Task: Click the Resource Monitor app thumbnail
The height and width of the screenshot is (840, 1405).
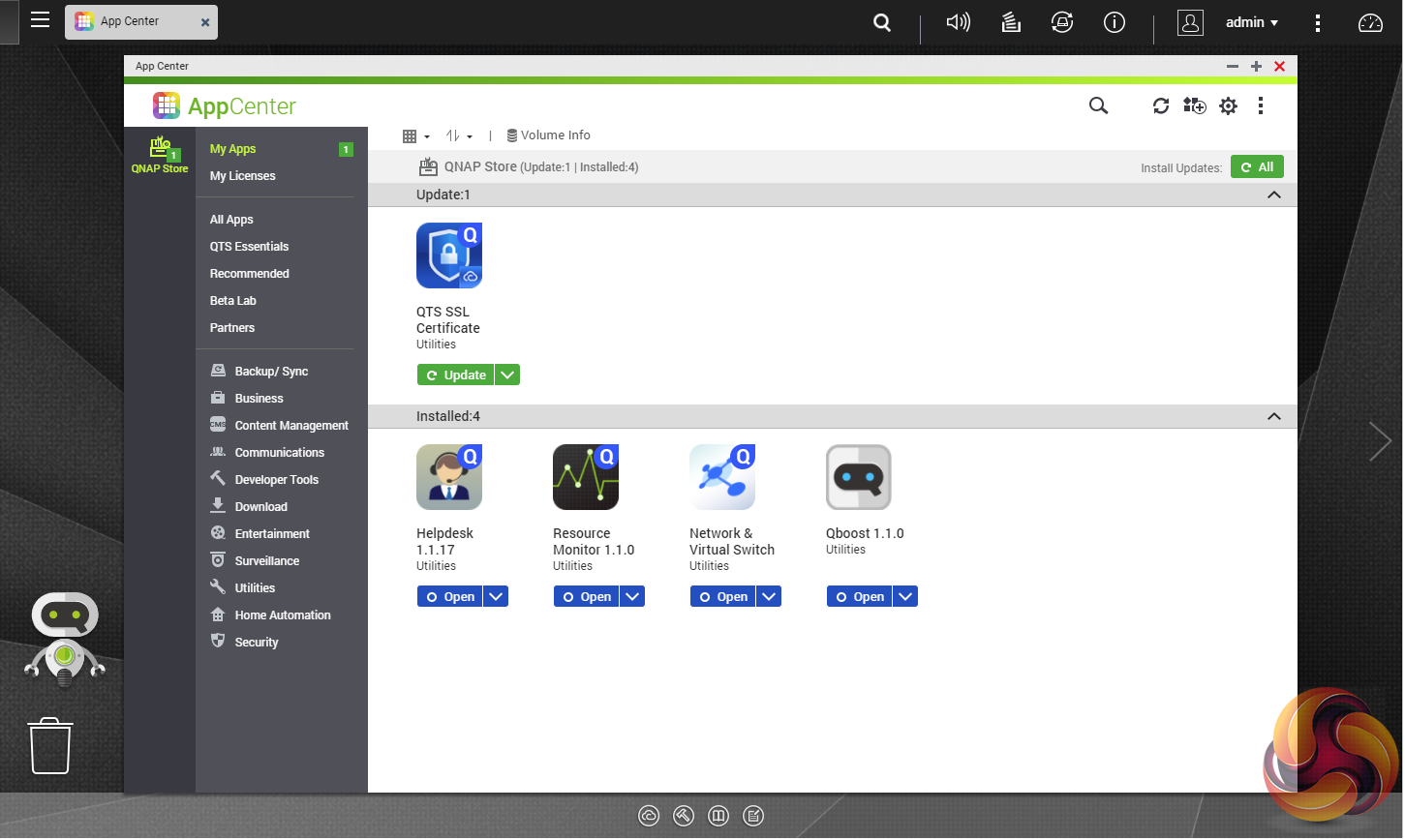Action: (x=585, y=477)
